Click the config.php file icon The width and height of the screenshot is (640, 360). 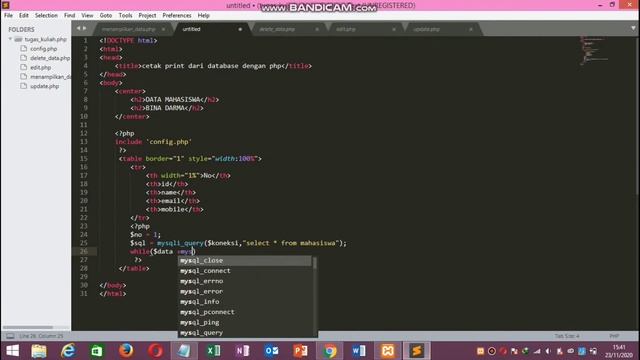coord(24,49)
